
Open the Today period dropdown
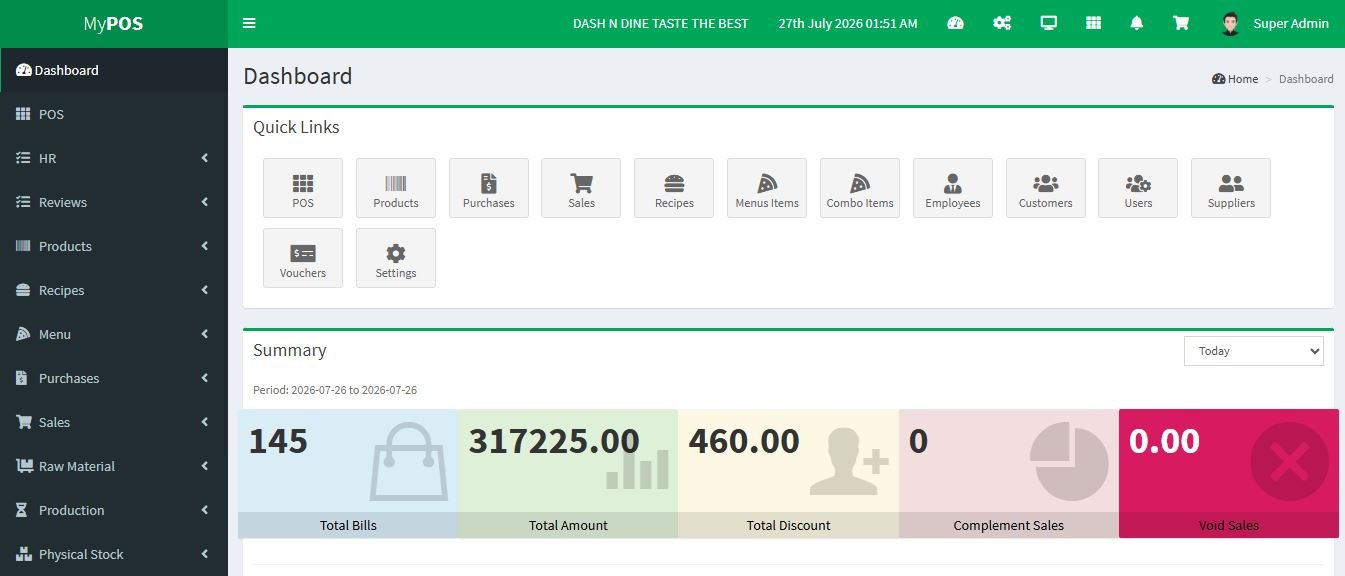[1254, 351]
